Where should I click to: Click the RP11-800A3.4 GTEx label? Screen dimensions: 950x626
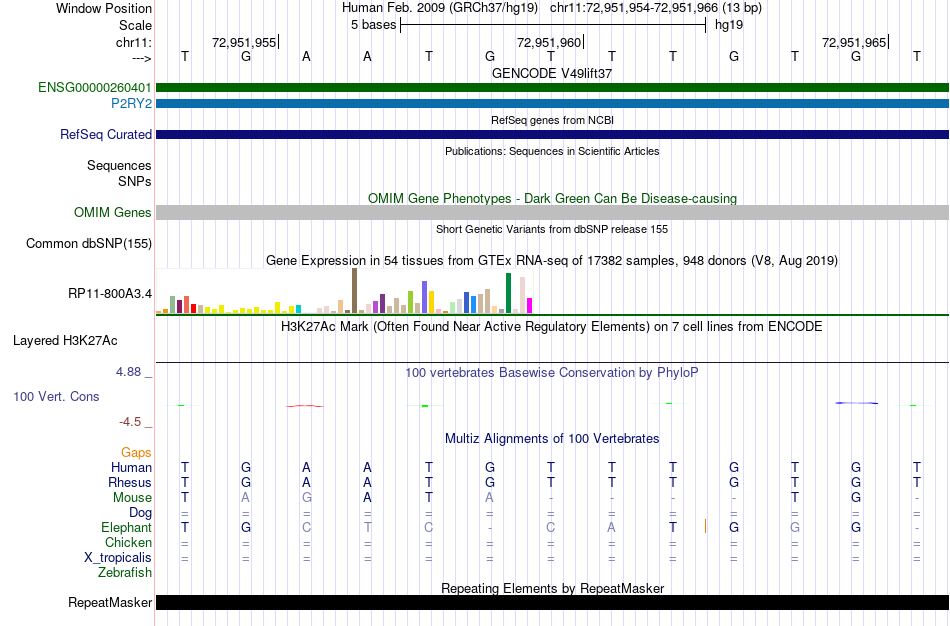click(110, 294)
